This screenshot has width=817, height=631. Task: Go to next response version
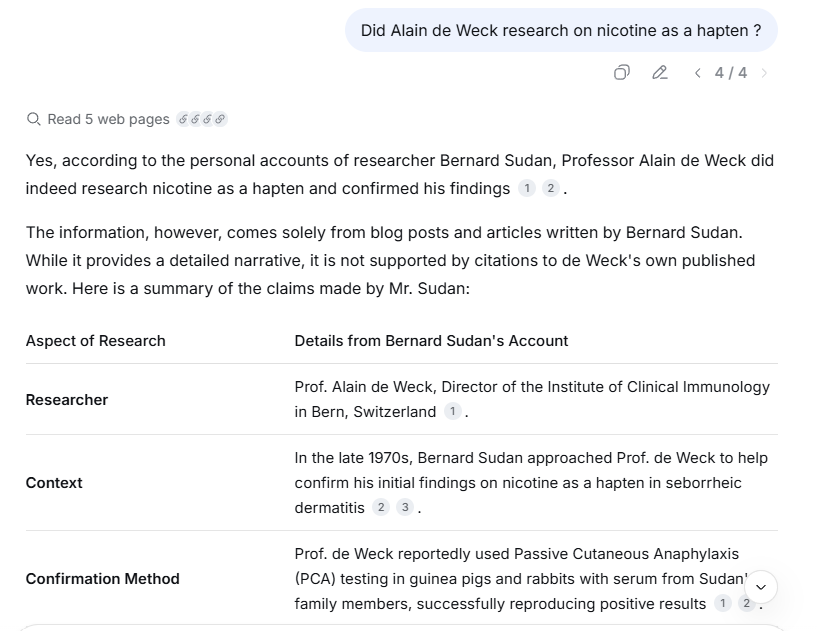pyautogui.click(x=765, y=73)
